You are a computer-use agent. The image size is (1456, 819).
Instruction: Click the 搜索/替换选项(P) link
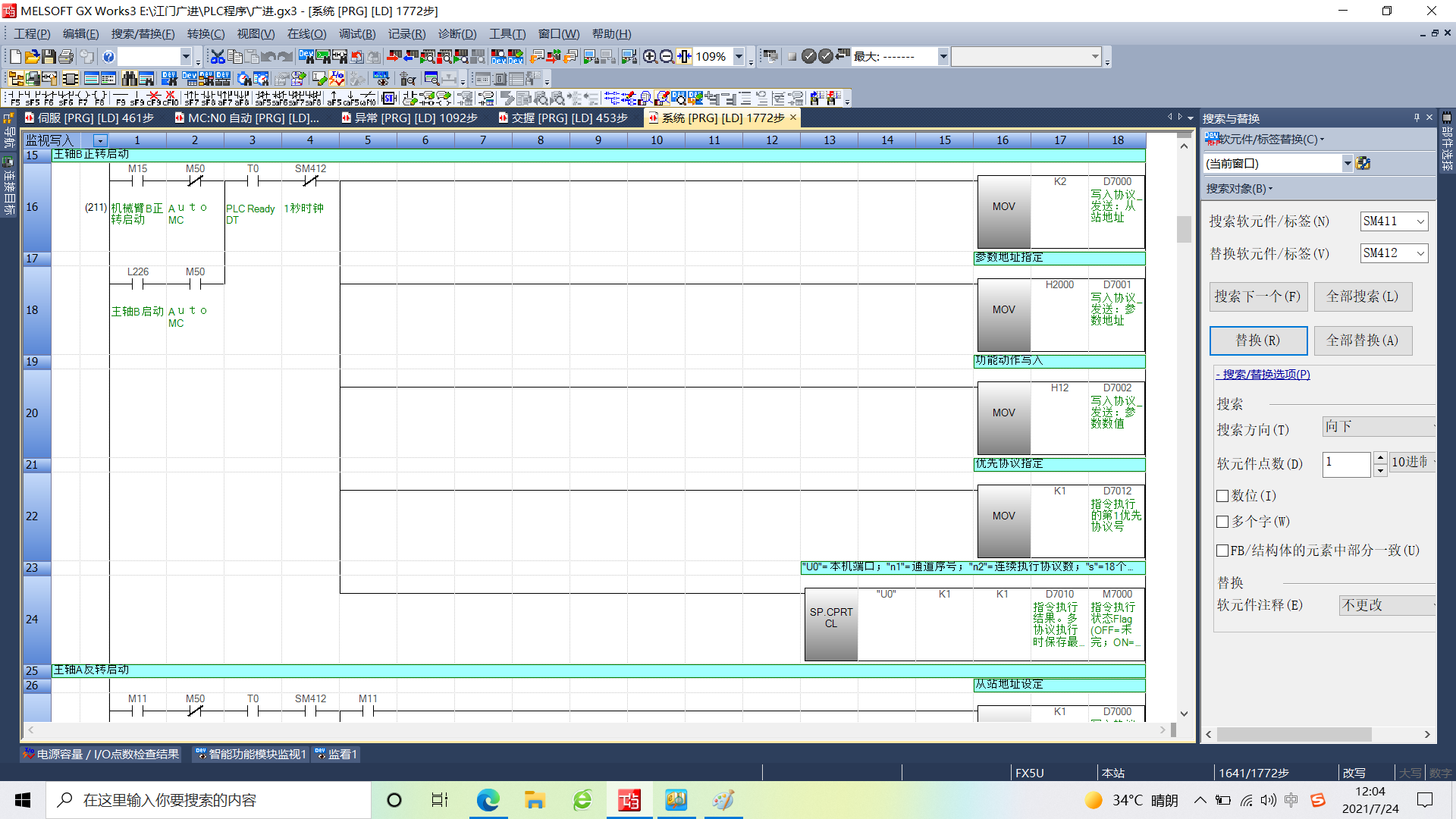1263,374
